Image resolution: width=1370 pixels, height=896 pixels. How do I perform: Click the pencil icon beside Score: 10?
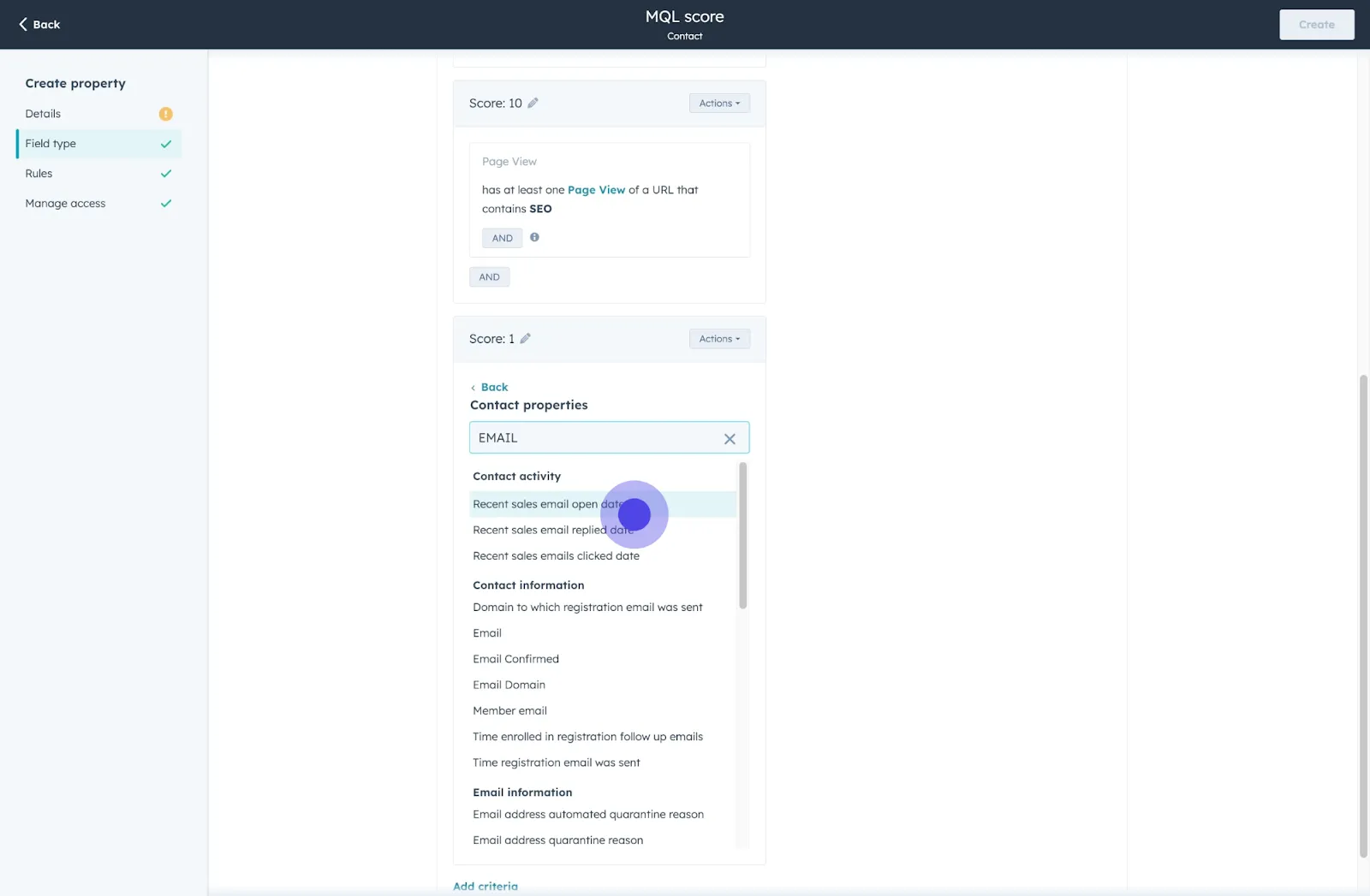click(x=533, y=103)
